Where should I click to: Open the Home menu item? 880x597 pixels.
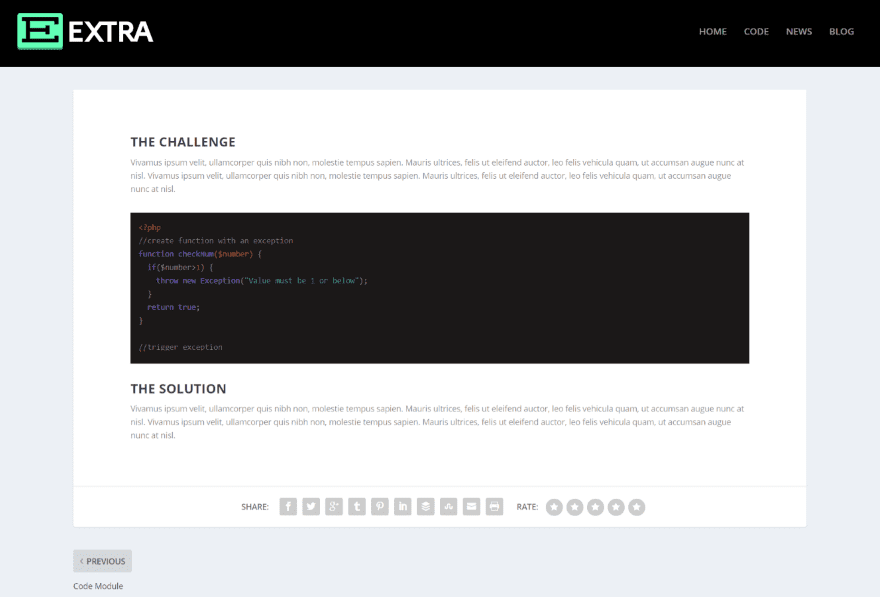[x=713, y=32]
